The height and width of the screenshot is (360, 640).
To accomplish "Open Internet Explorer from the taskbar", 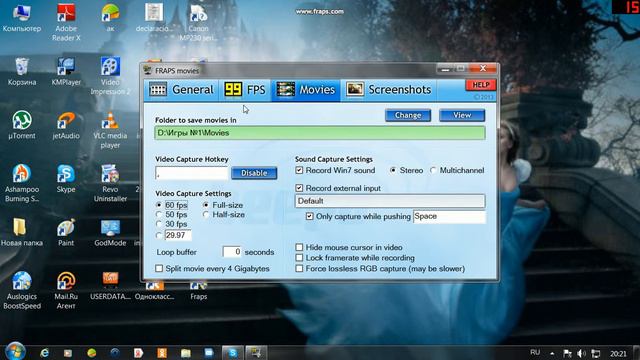I will tap(44, 353).
